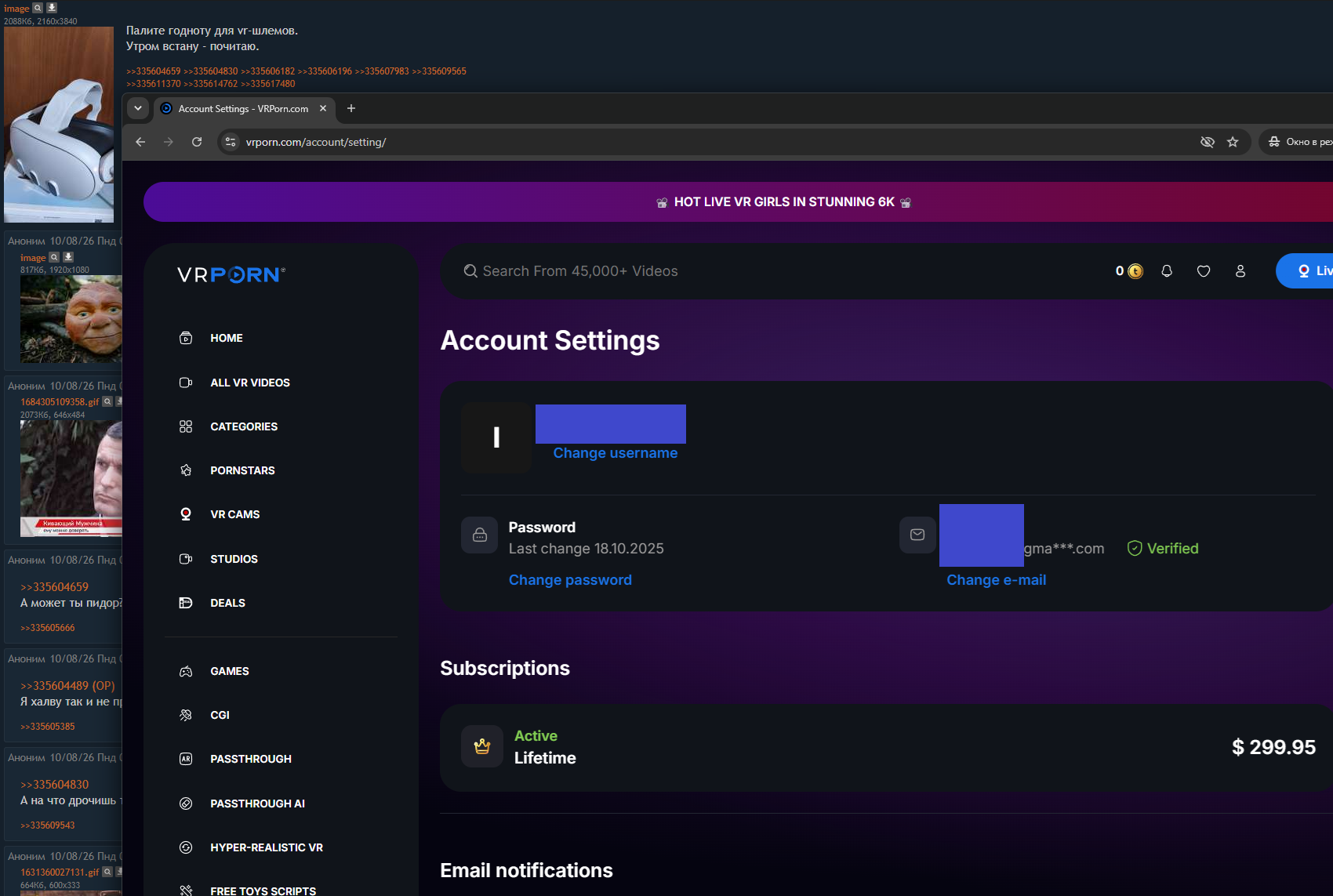Open PORNSTARS in the sidebar
This screenshot has height=896, width=1333.
click(242, 470)
